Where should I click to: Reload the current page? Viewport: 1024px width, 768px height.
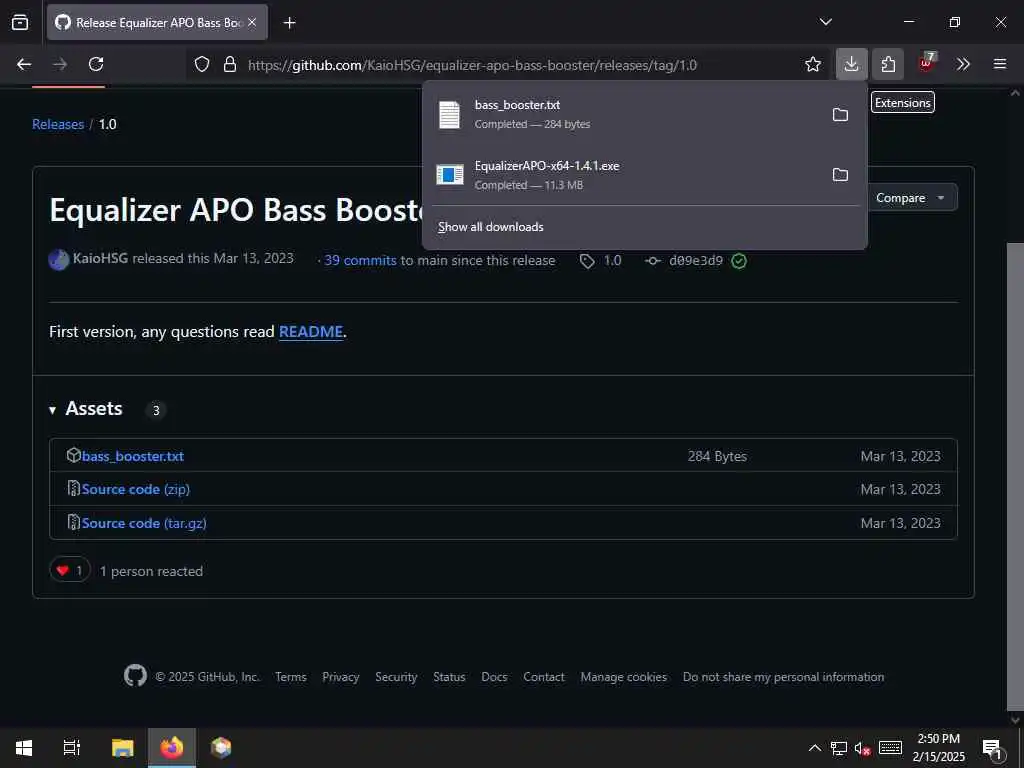pos(96,64)
